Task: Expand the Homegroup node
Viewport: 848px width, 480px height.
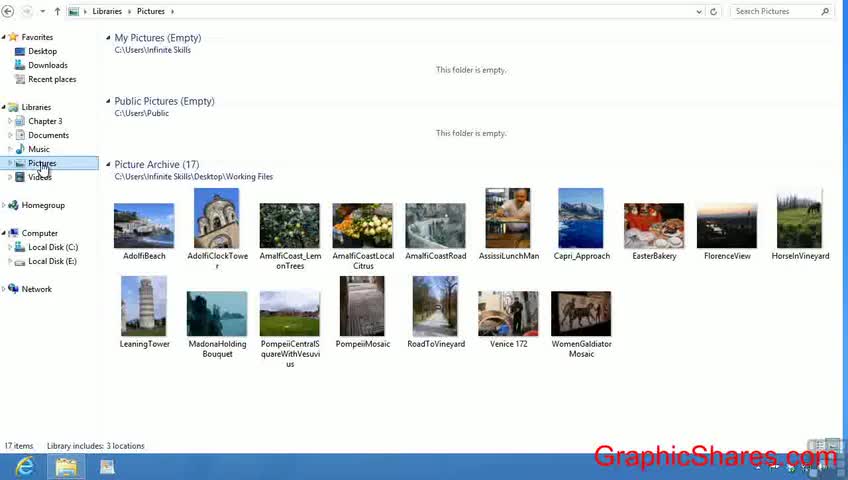Action: pyautogui.click(x=4, y=205)
